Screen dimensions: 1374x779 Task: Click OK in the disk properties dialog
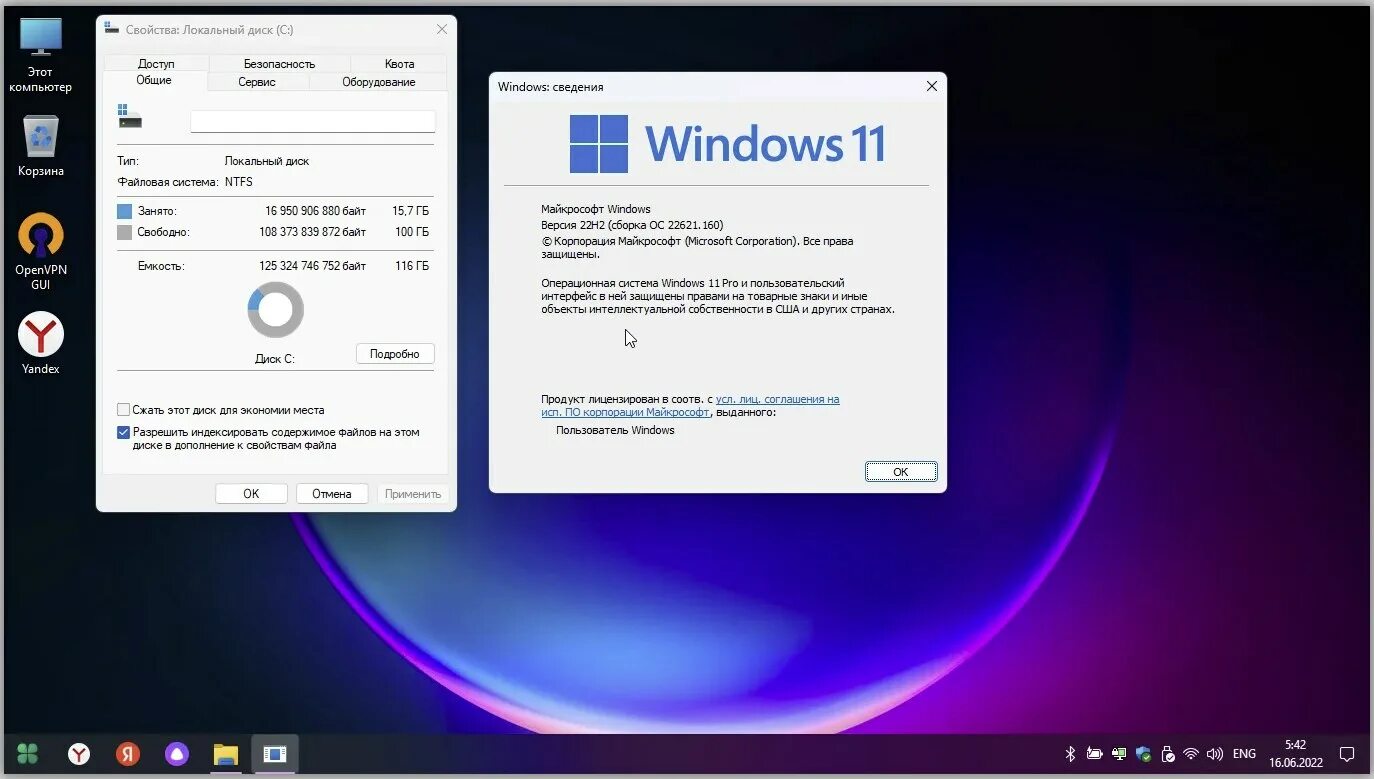click(x=251, y=493)
